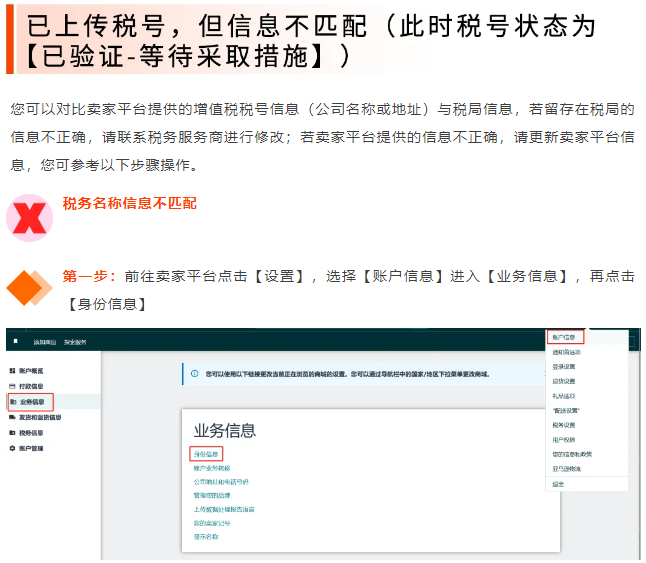Click 探索服务 in the top navigation bar
The height and width of the screenshot is (563, 646).
pos(75,342)
